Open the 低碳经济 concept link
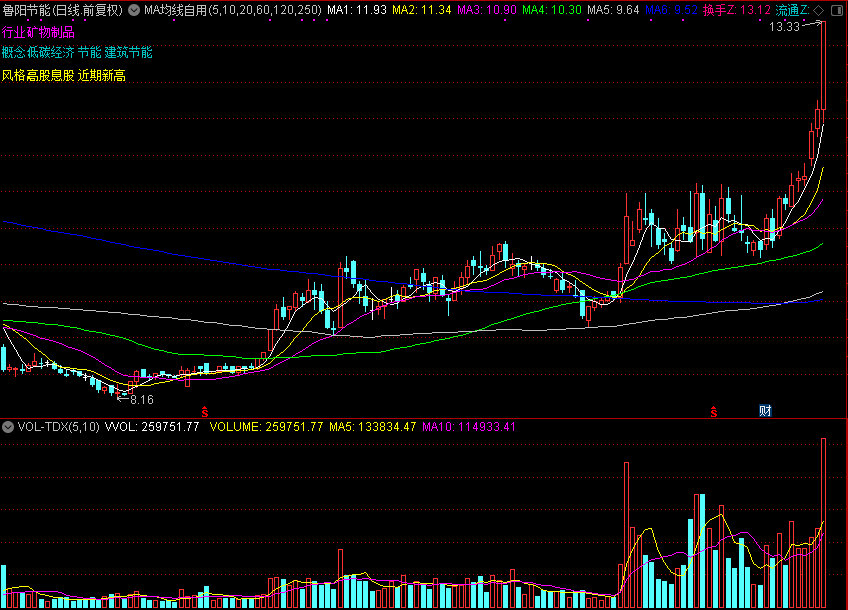Image resolution: width=848 pixels, height=610 pixels. (x=50, y=52)
